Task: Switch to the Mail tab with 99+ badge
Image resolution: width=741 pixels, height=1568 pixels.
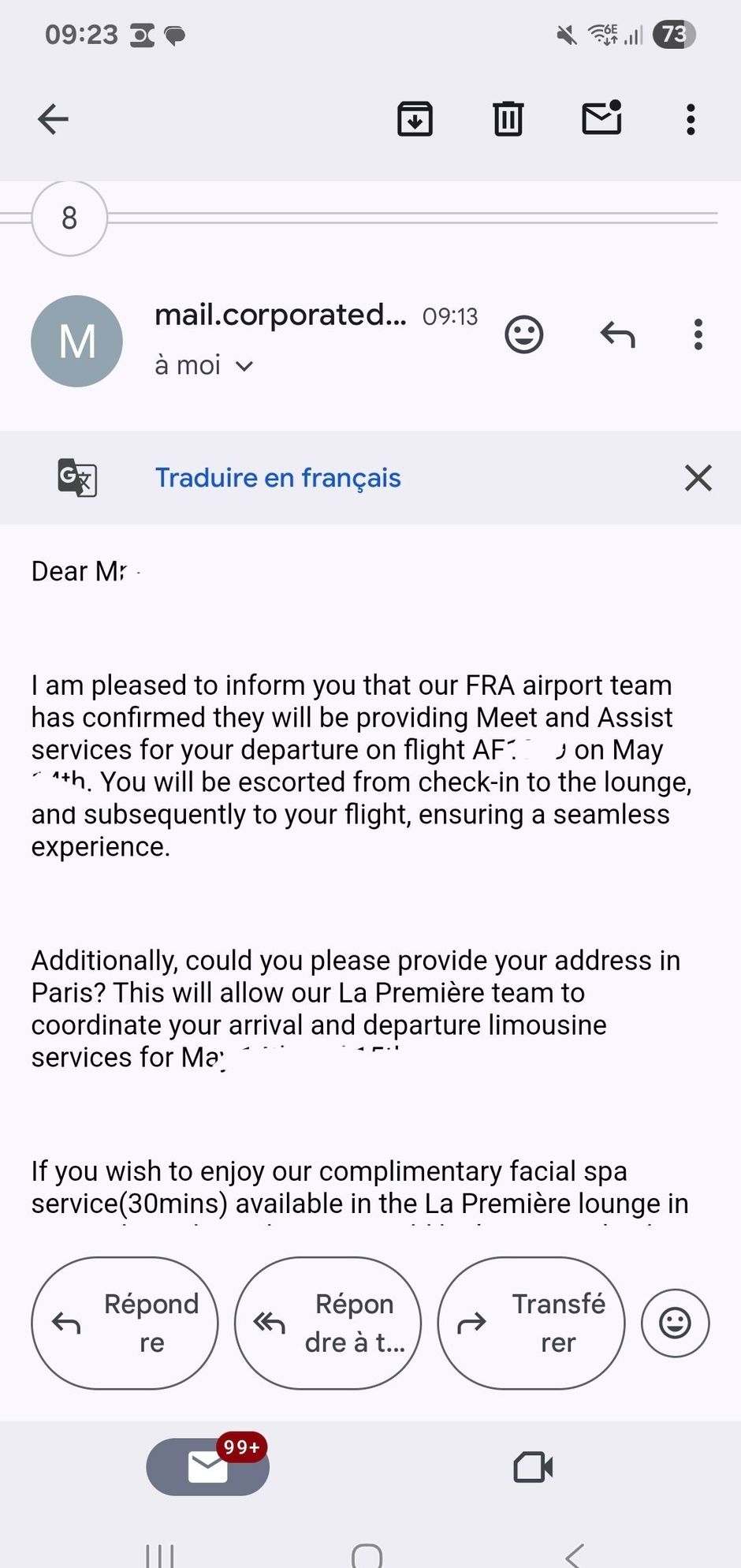Action: [207, 1467]
